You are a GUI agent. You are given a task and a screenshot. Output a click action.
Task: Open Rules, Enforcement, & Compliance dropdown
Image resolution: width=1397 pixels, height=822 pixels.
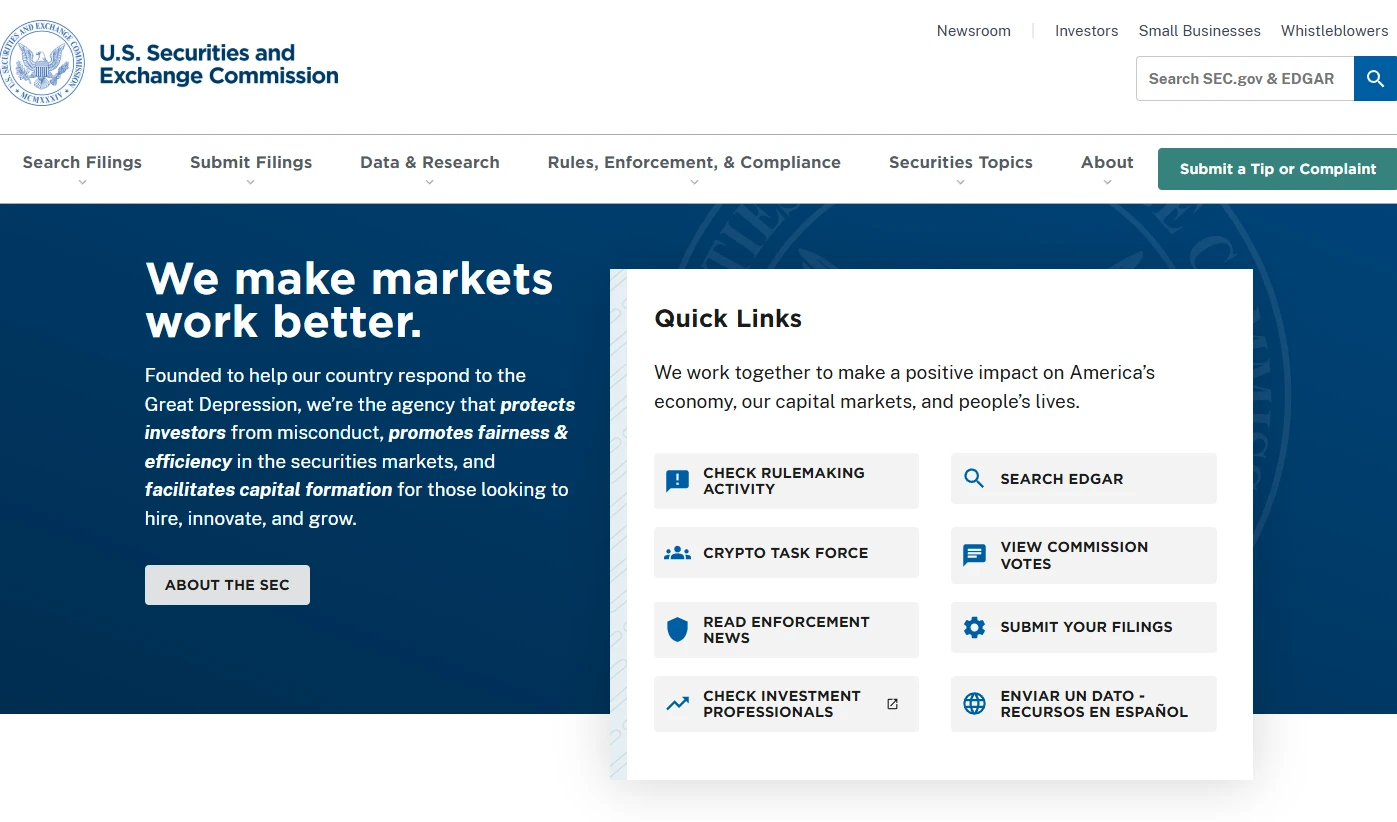pos(694,168)
